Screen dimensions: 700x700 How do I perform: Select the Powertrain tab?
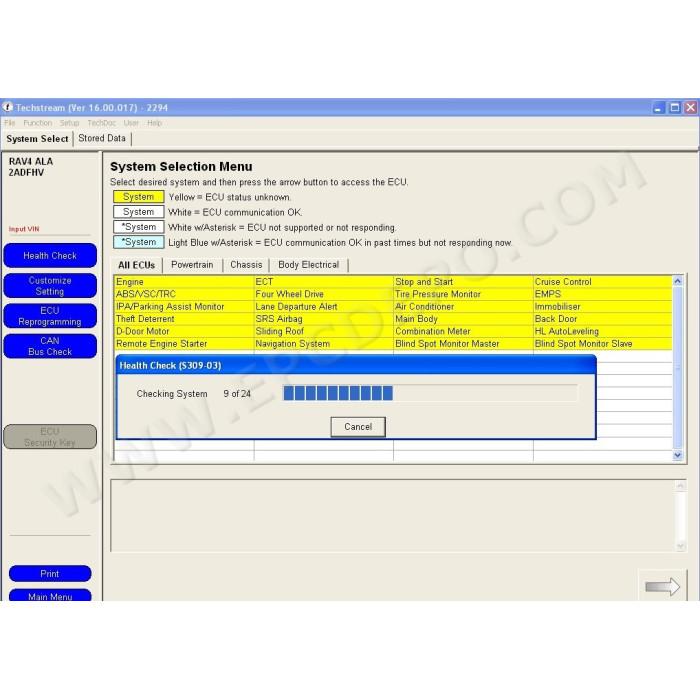click(192, 265)
